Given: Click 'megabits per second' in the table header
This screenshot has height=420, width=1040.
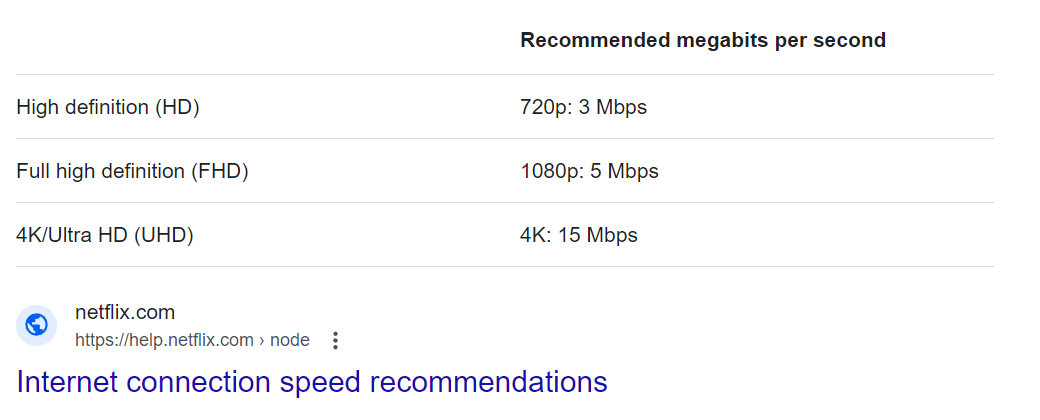Looking at the screenshot, I should pos(781,40).
